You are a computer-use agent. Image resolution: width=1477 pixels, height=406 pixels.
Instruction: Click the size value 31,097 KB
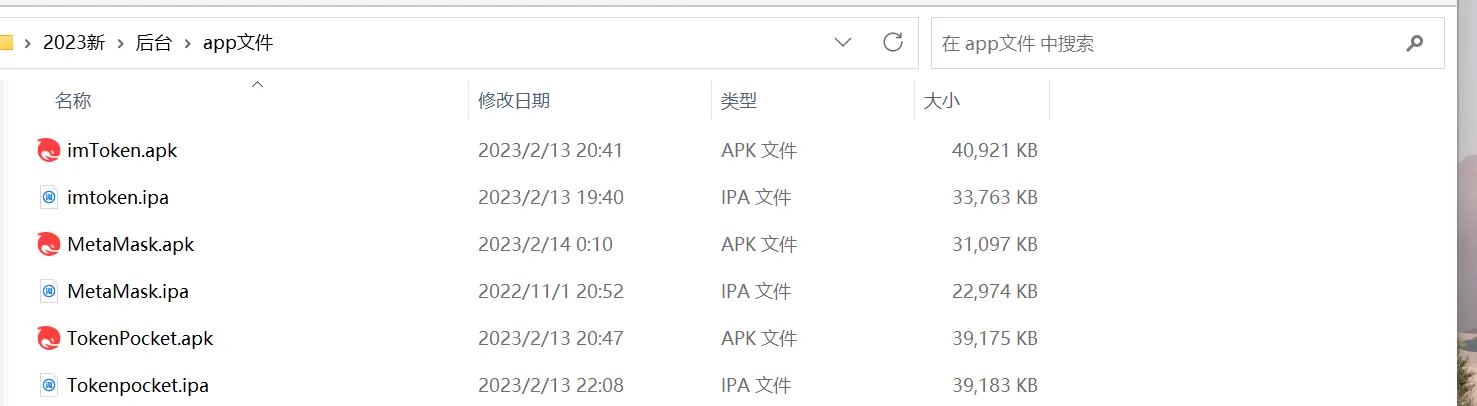995,245
